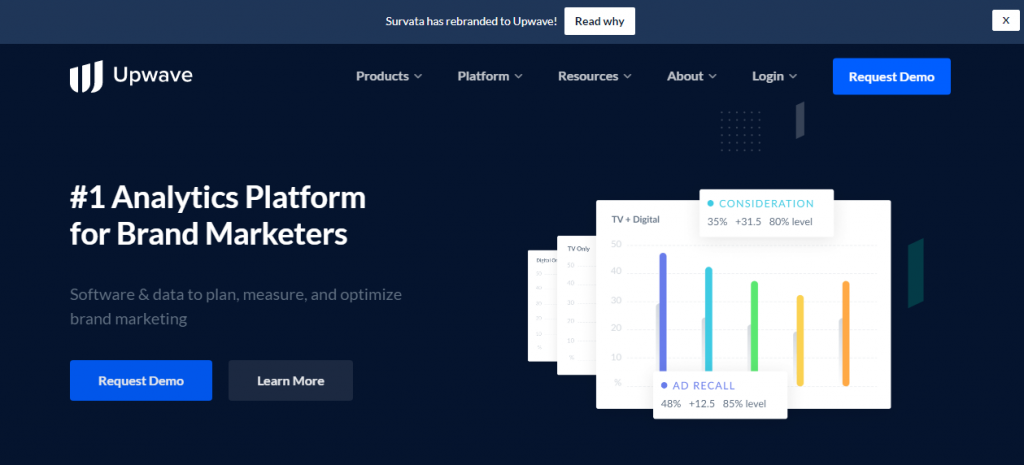Screen dimensions: 1024x465
Task: Click the yellow bar in chart
Action: coord(800,341)
